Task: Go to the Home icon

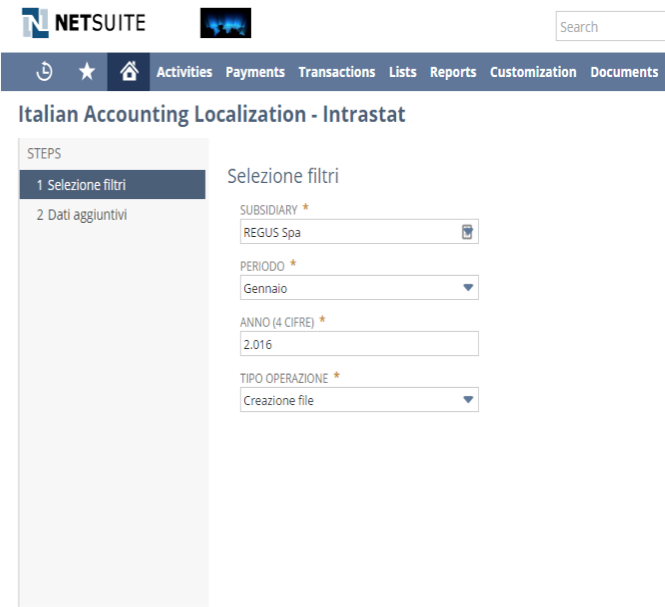Action: click(x=129, y=71)
